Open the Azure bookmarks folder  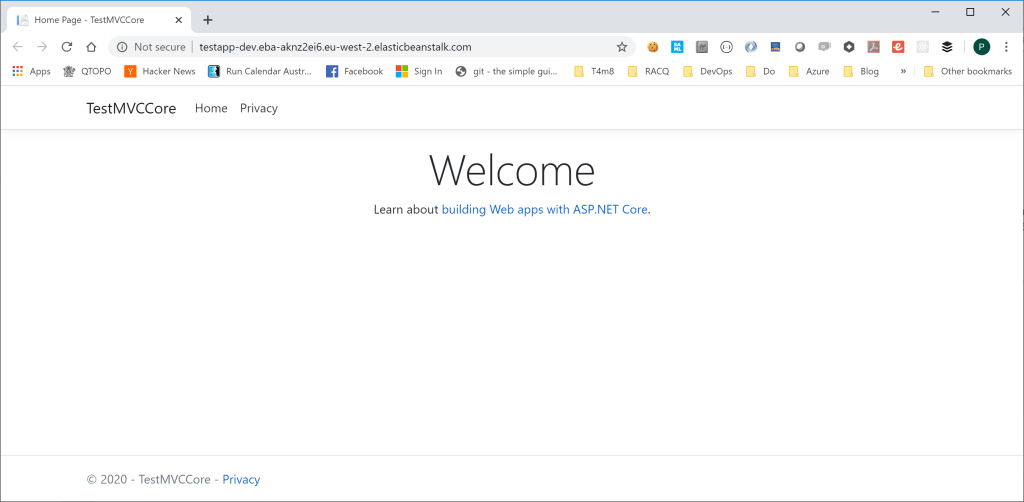[x=809, y=71]
